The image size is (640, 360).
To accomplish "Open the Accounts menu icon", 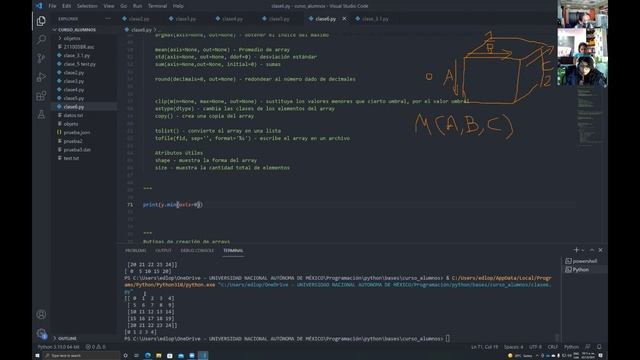I will (x=41, y=314).
